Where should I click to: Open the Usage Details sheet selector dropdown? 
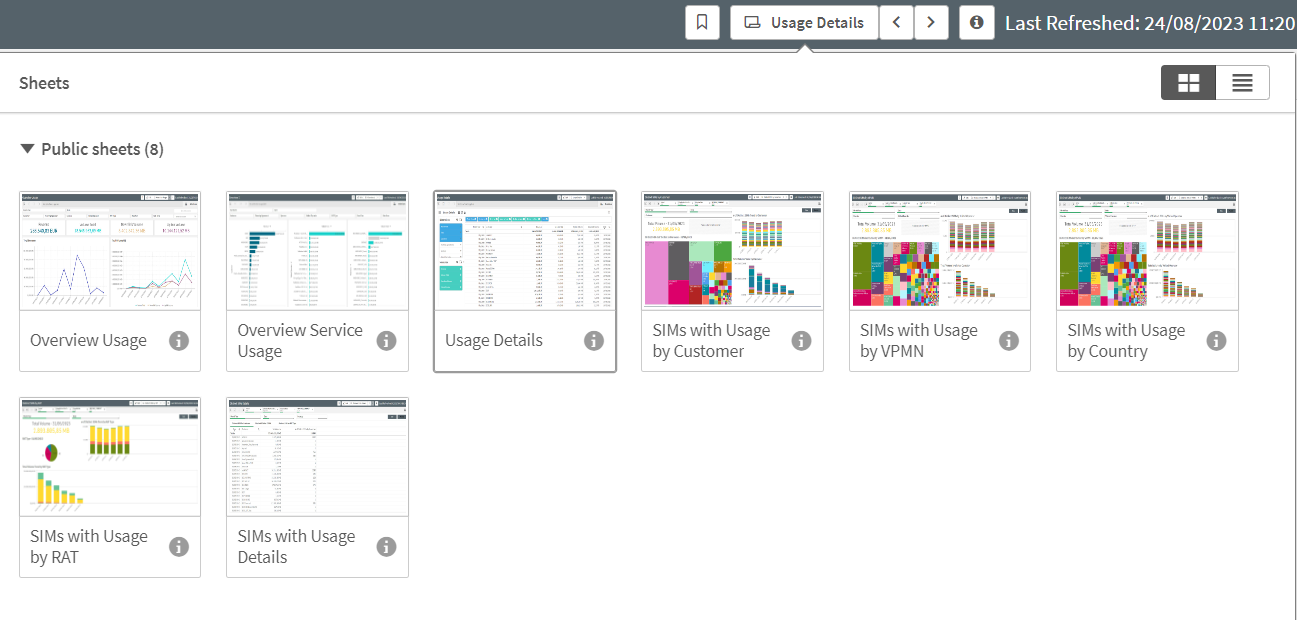804,22
